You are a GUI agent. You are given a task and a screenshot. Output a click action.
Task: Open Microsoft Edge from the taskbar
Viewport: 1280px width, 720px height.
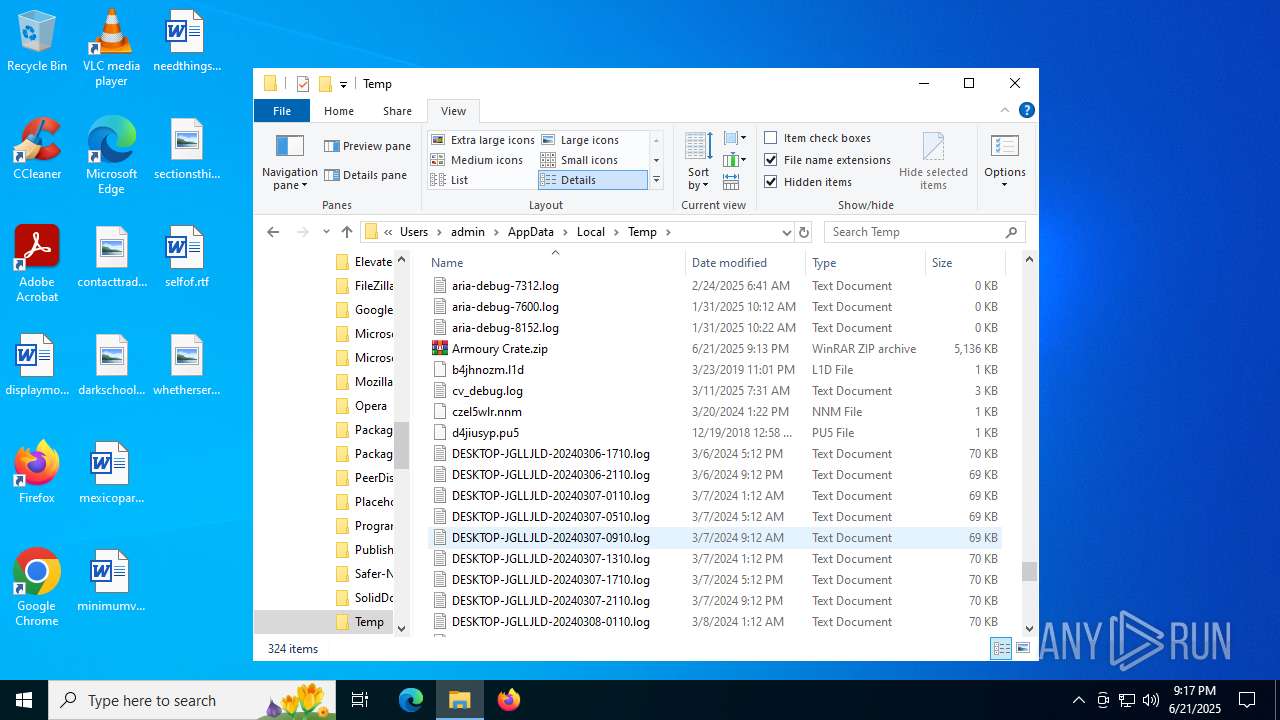tap(411, 700)
